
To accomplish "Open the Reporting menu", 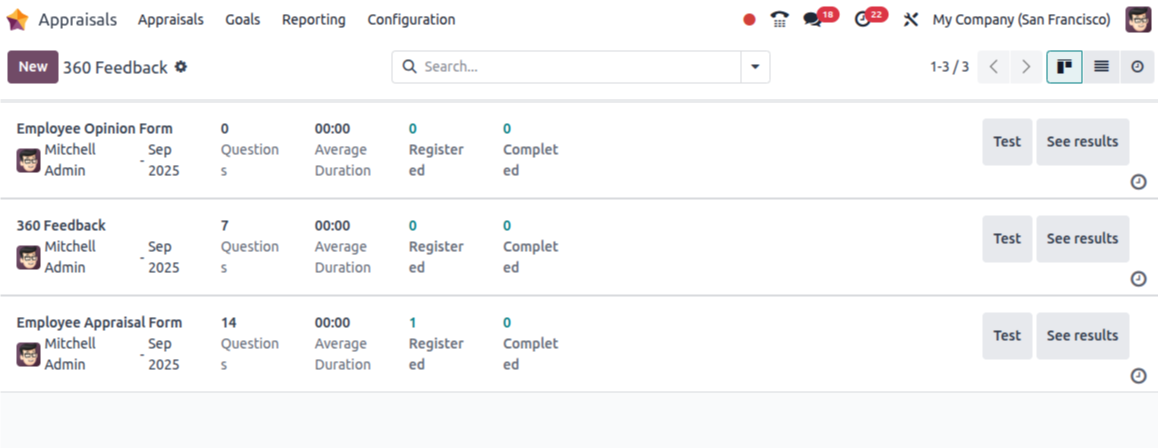I will pyautogui.click(x=314, y=20).
